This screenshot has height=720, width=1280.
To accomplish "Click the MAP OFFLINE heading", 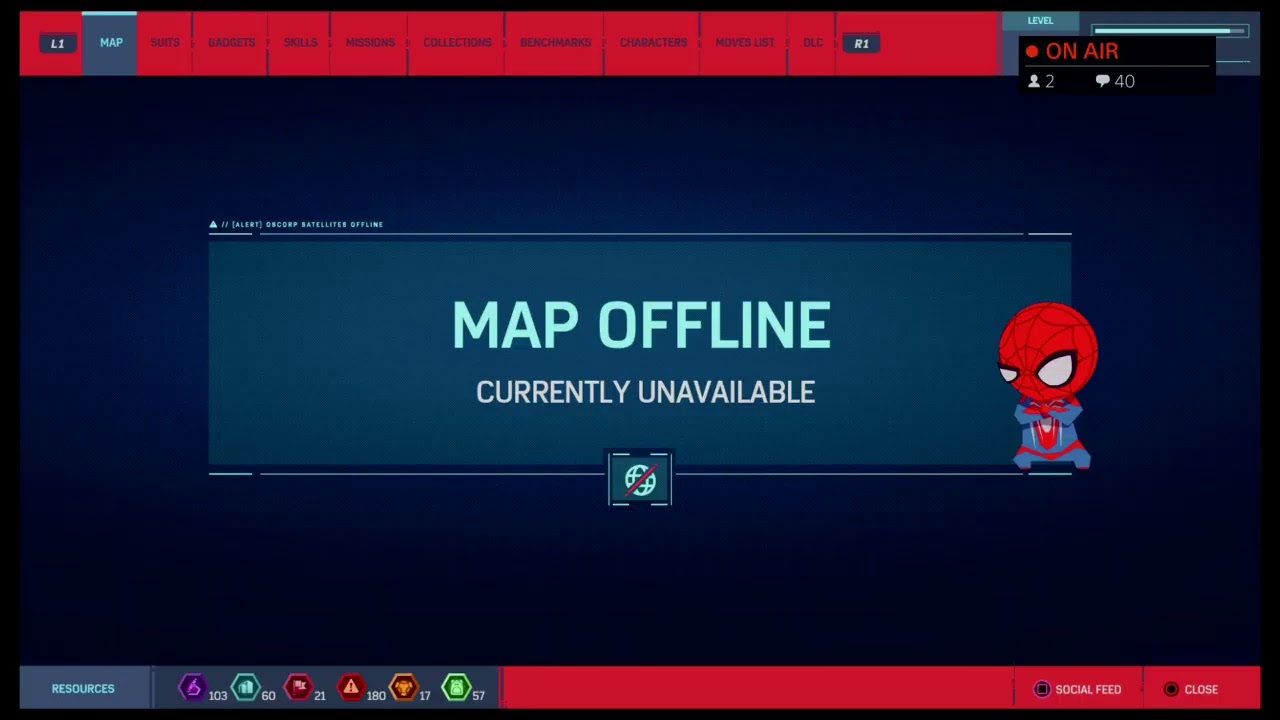I will (x=641, y=326).
